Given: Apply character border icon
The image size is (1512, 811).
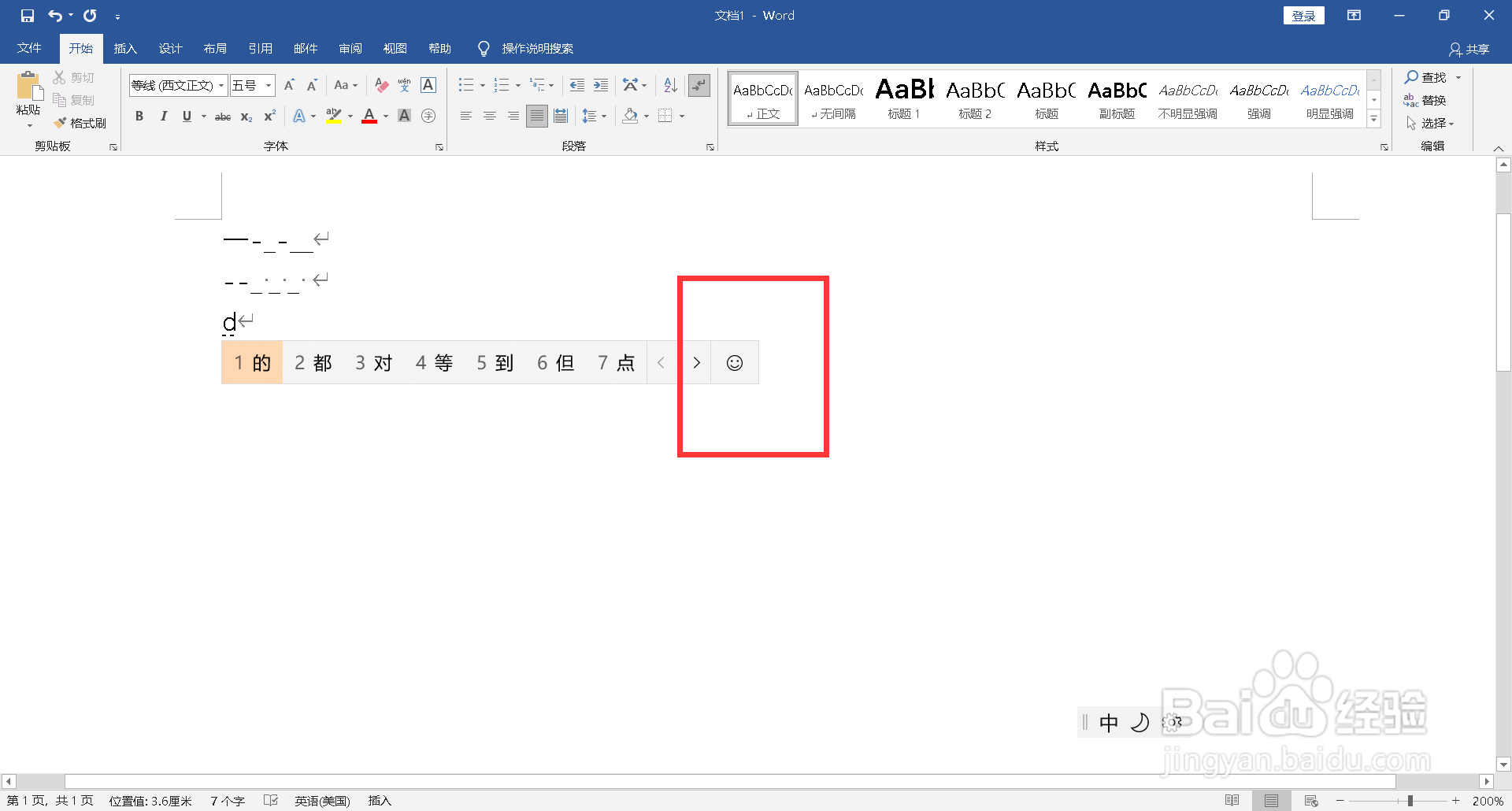Looking at the screenshot, I should pos(428,85).
